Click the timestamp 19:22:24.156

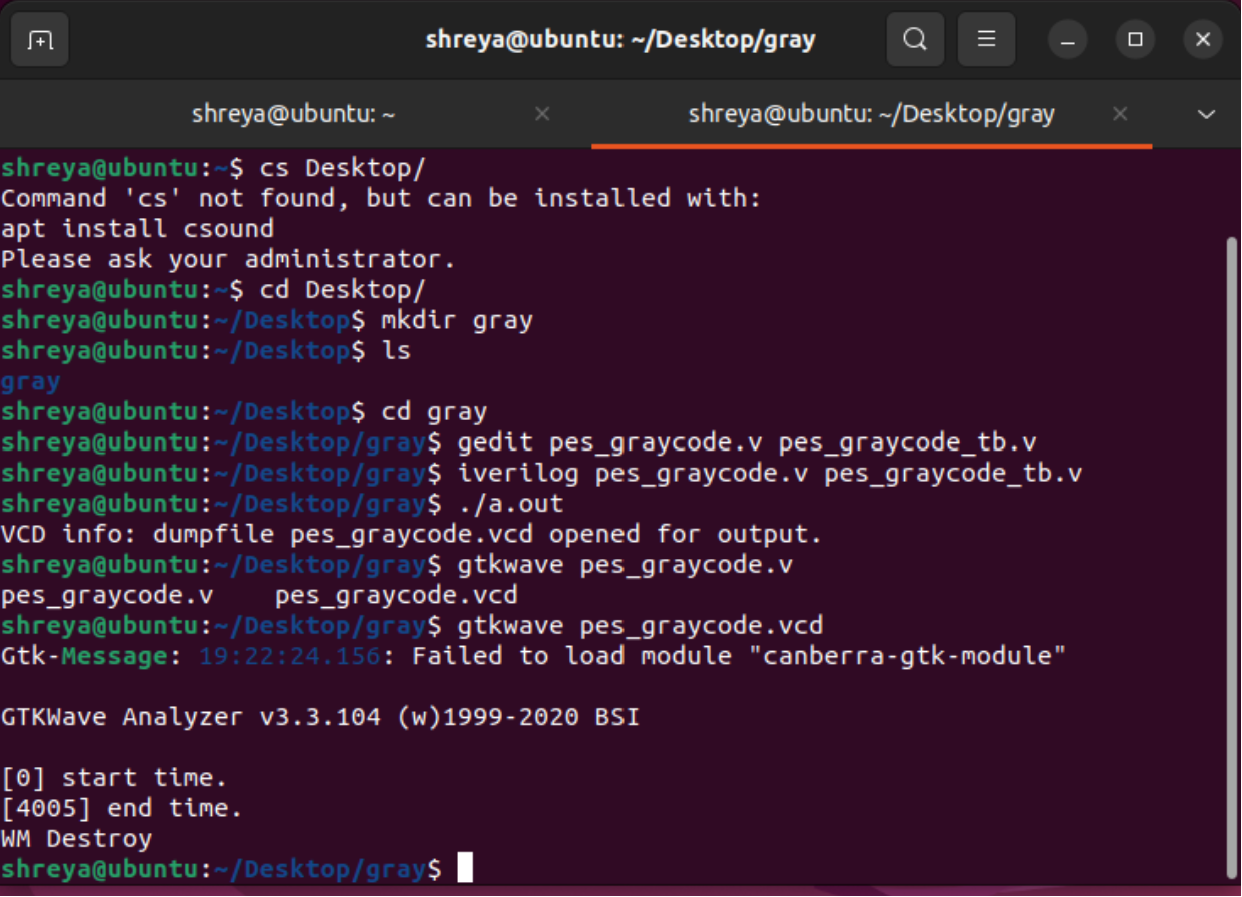290,656
